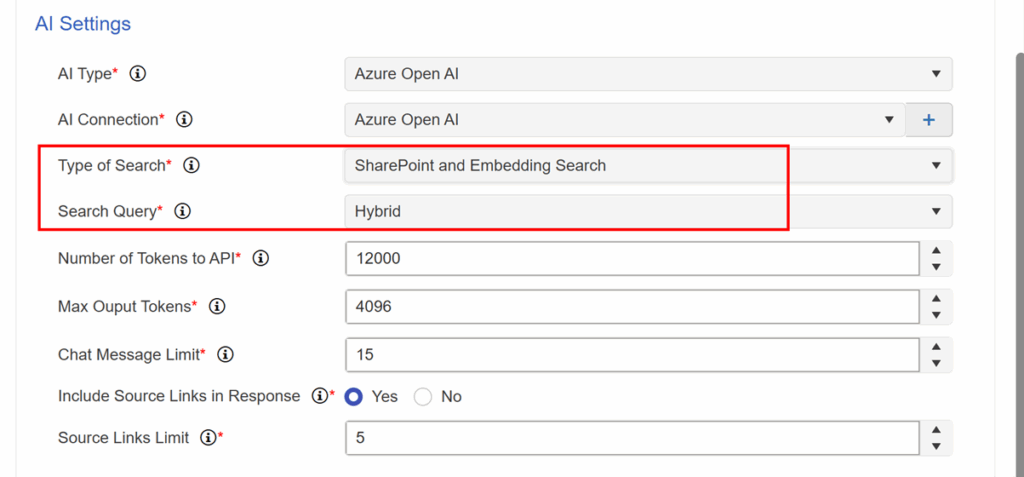
Task: Click info icon beside Search Query
Action: tap(183, 211)
